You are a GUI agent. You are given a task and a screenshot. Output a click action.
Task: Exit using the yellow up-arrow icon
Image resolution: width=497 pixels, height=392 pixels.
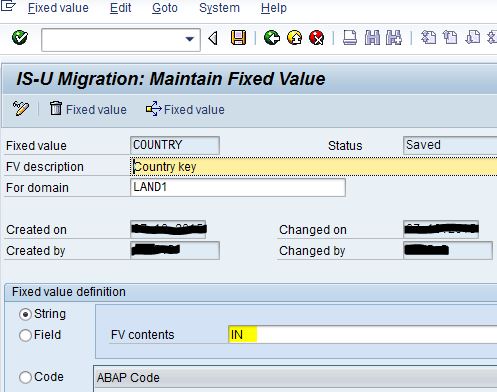(x=294, y=38)
